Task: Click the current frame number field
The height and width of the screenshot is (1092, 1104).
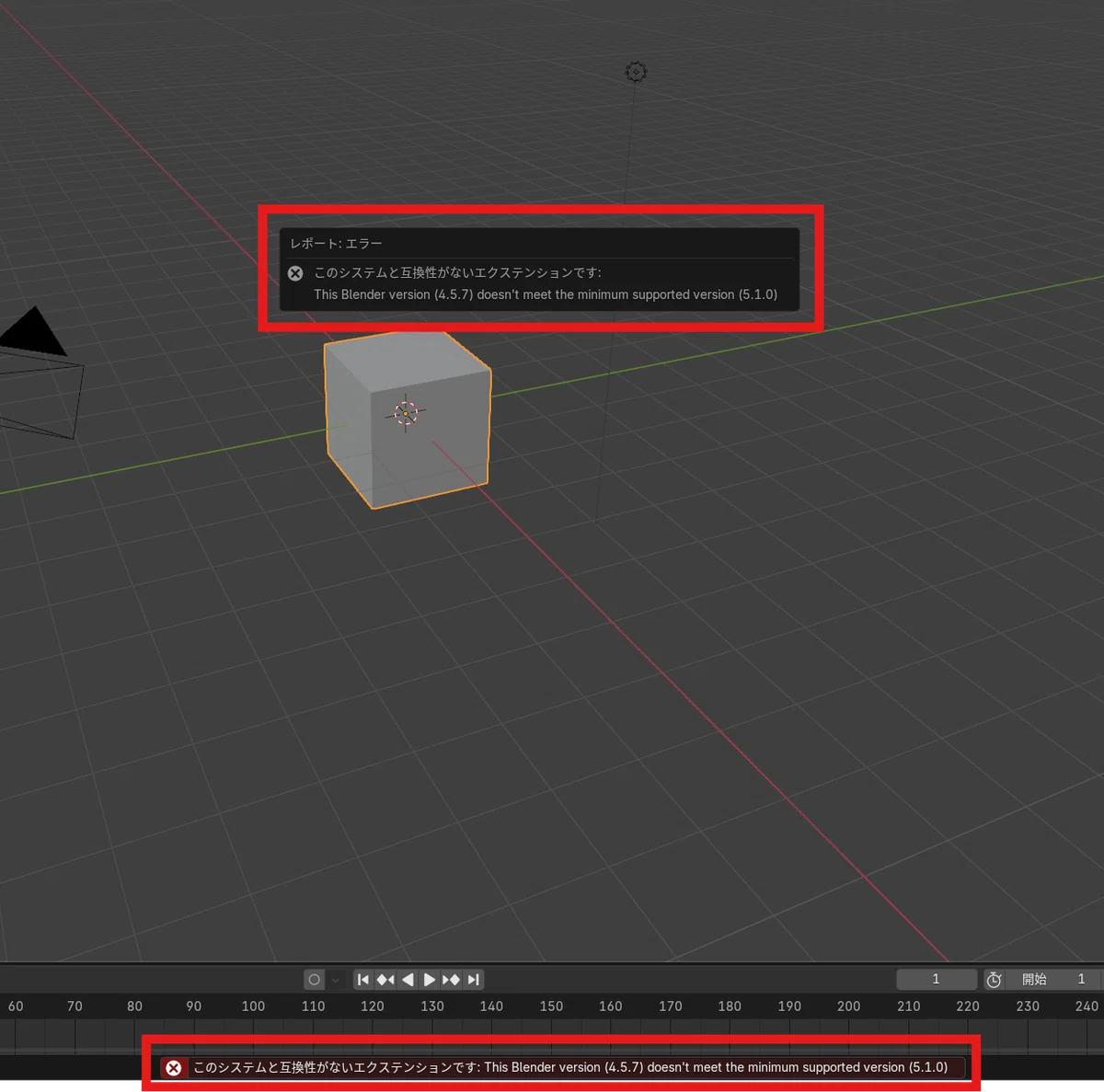Action: [x=937, y=980]
